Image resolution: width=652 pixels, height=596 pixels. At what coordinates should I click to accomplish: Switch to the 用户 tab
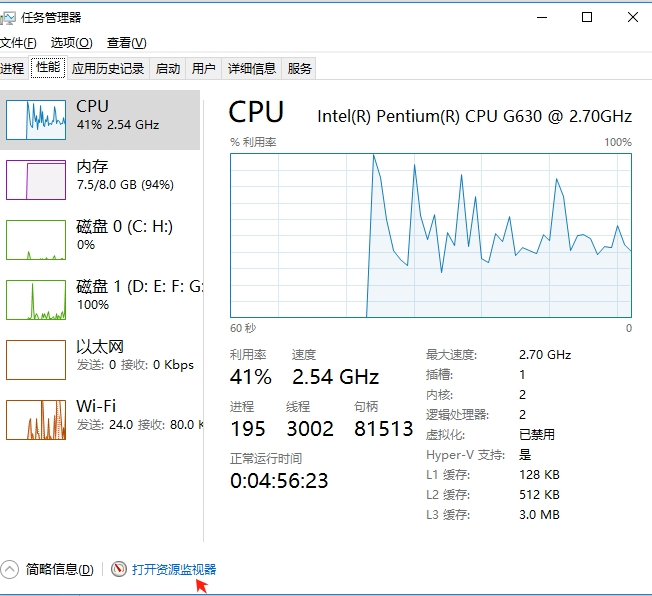(203, 68)
